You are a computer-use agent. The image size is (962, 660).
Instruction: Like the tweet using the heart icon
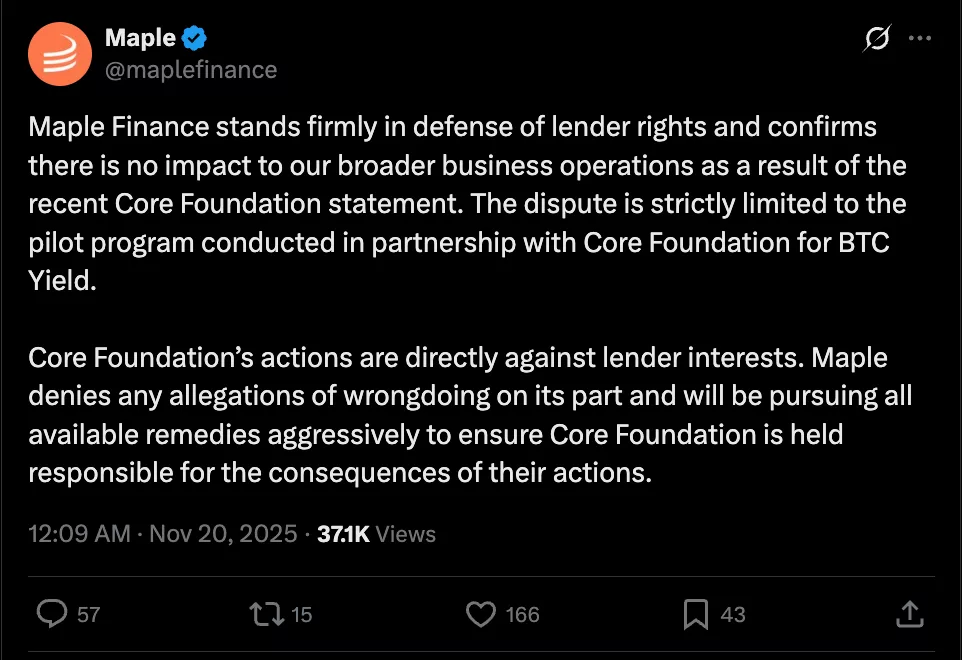coord(481,614)
